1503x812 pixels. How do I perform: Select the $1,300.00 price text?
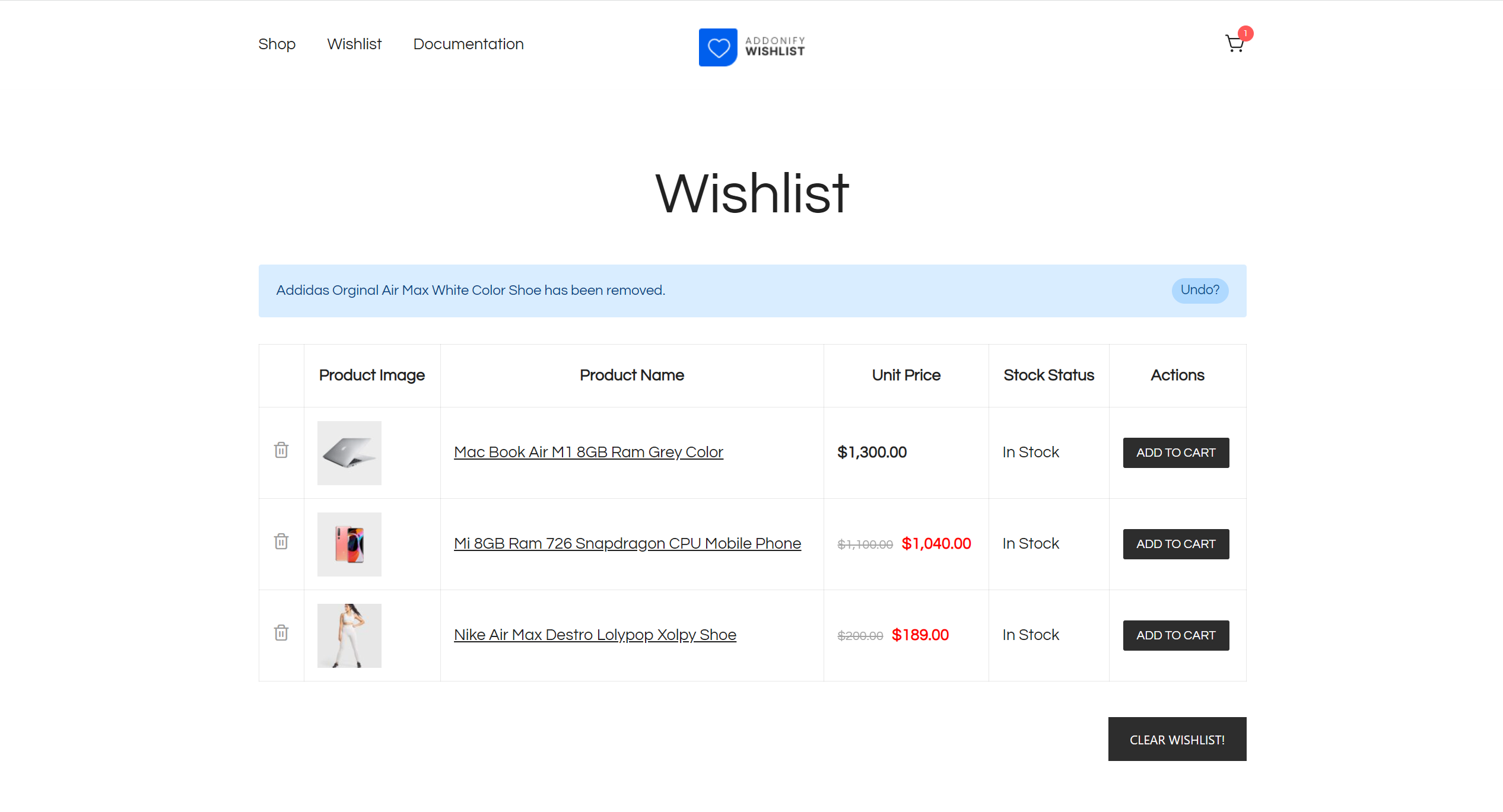click(872, 453)
